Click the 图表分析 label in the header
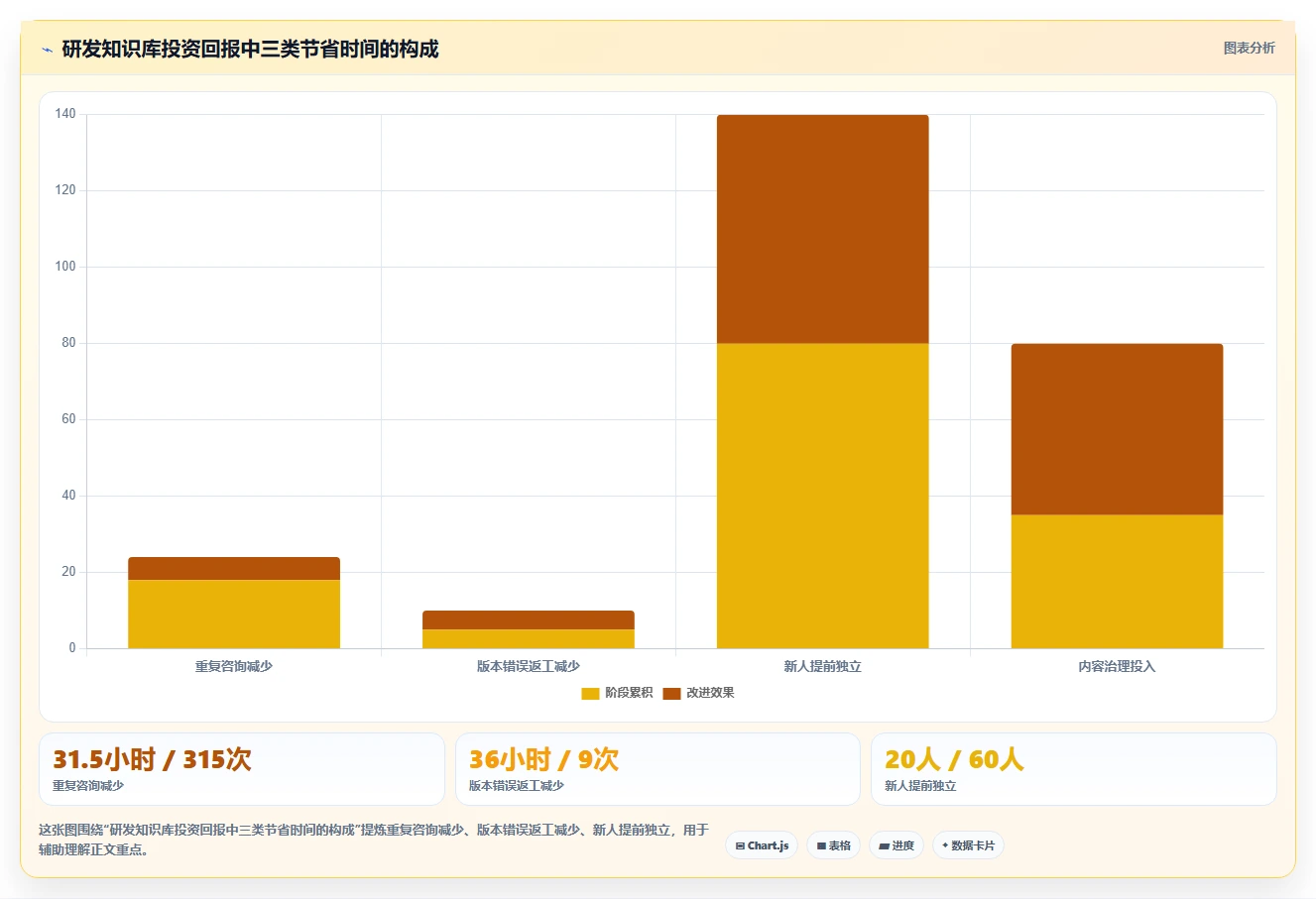Screen dimensions: 1316x899 pyautogui.click(x=1249, y=48)
